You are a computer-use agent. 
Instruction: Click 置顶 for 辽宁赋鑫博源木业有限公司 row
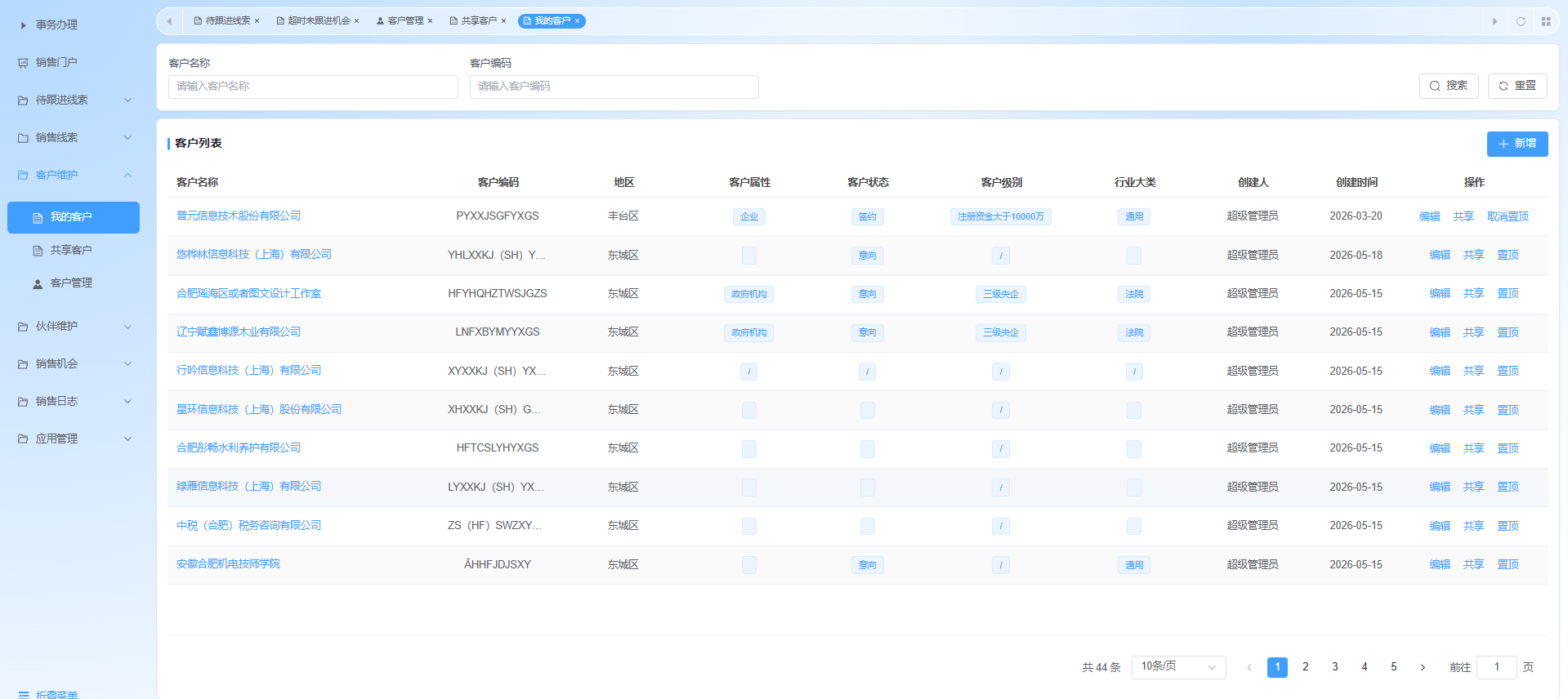click(x=1508, y=332)
